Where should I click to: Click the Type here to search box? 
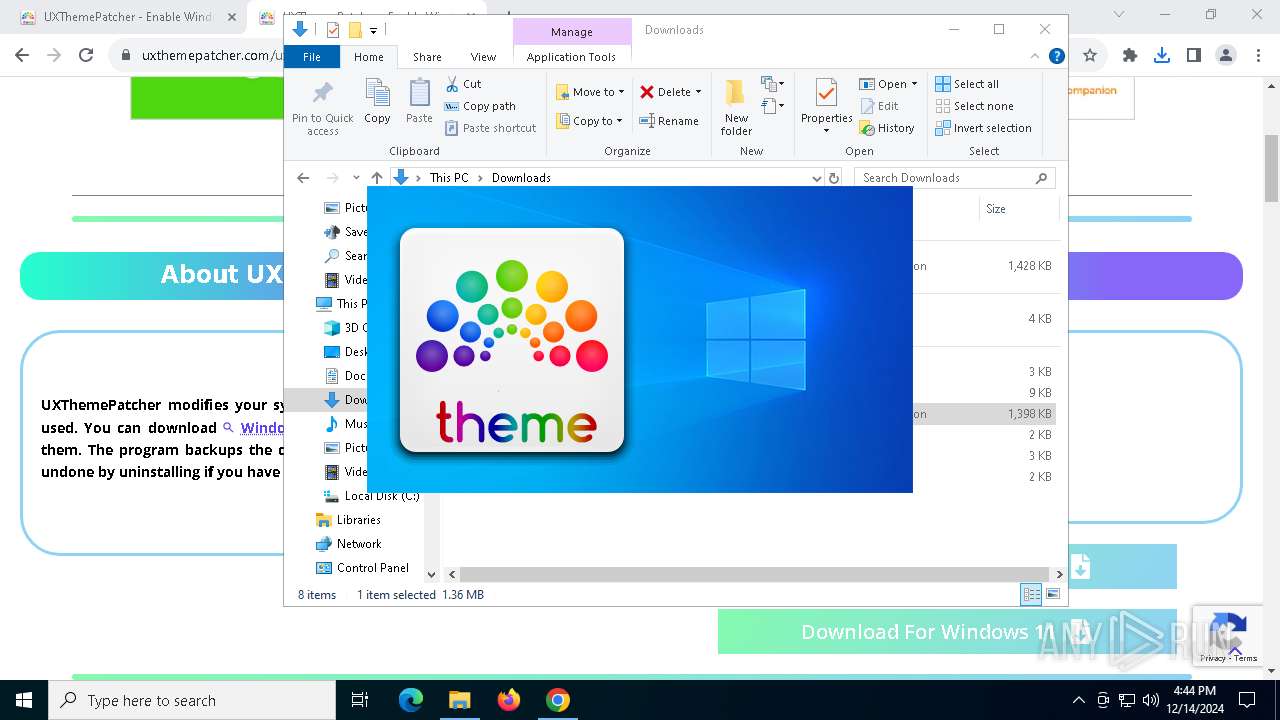tap(192, 700)
